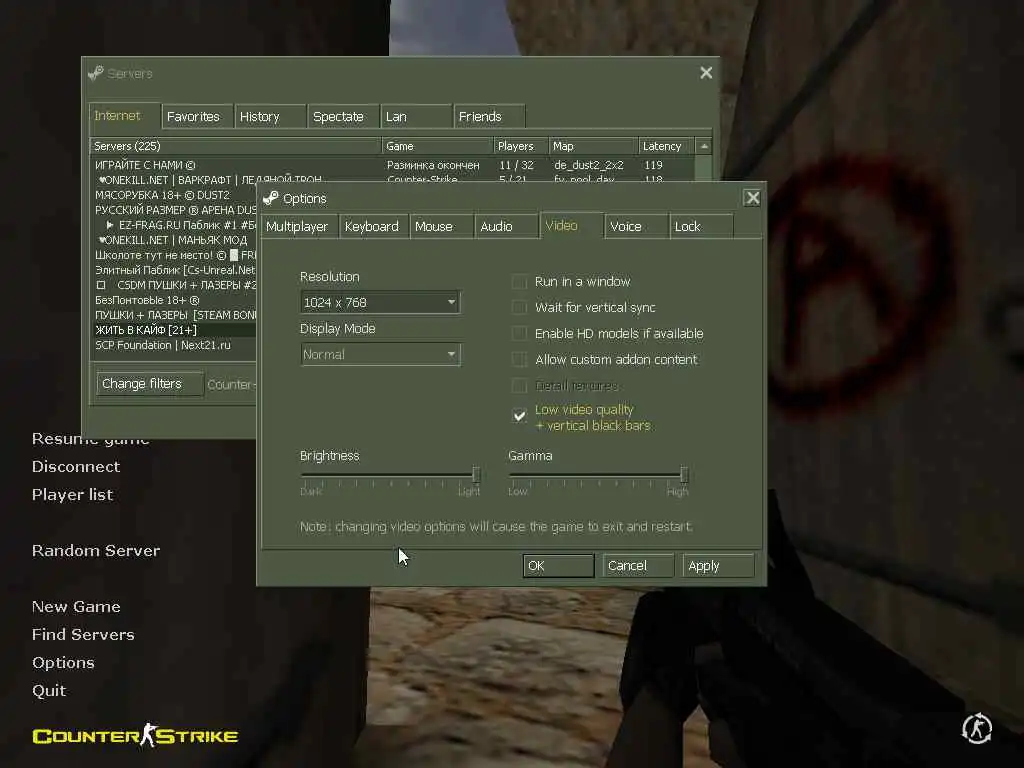This screenshot has height=768, width=1024.
Task: Click map cell de_dust2_2x2
Action: pos(588,165)
